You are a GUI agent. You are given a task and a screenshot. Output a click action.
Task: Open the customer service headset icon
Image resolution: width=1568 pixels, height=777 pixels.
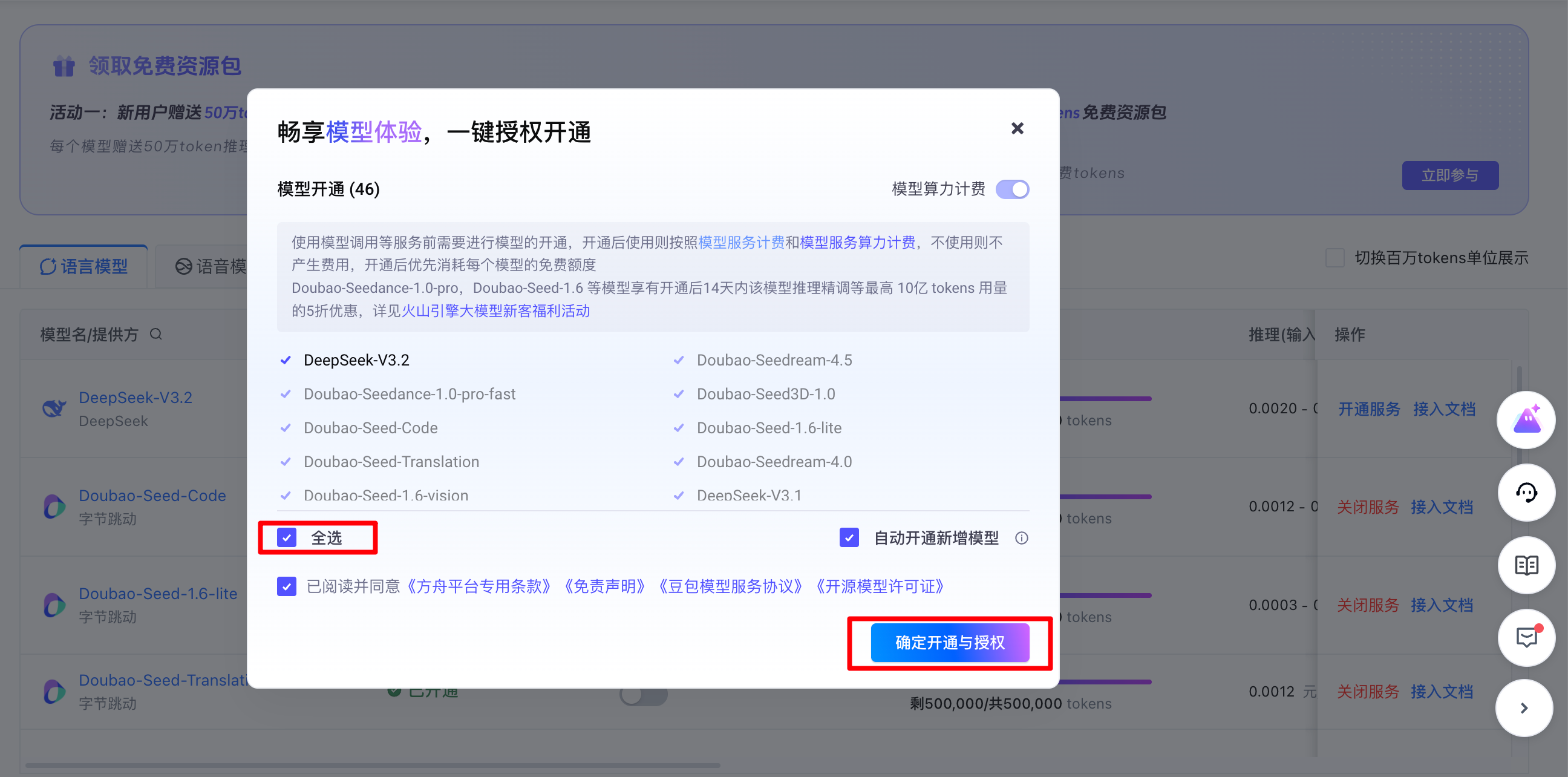click(x=1526, y=493)
